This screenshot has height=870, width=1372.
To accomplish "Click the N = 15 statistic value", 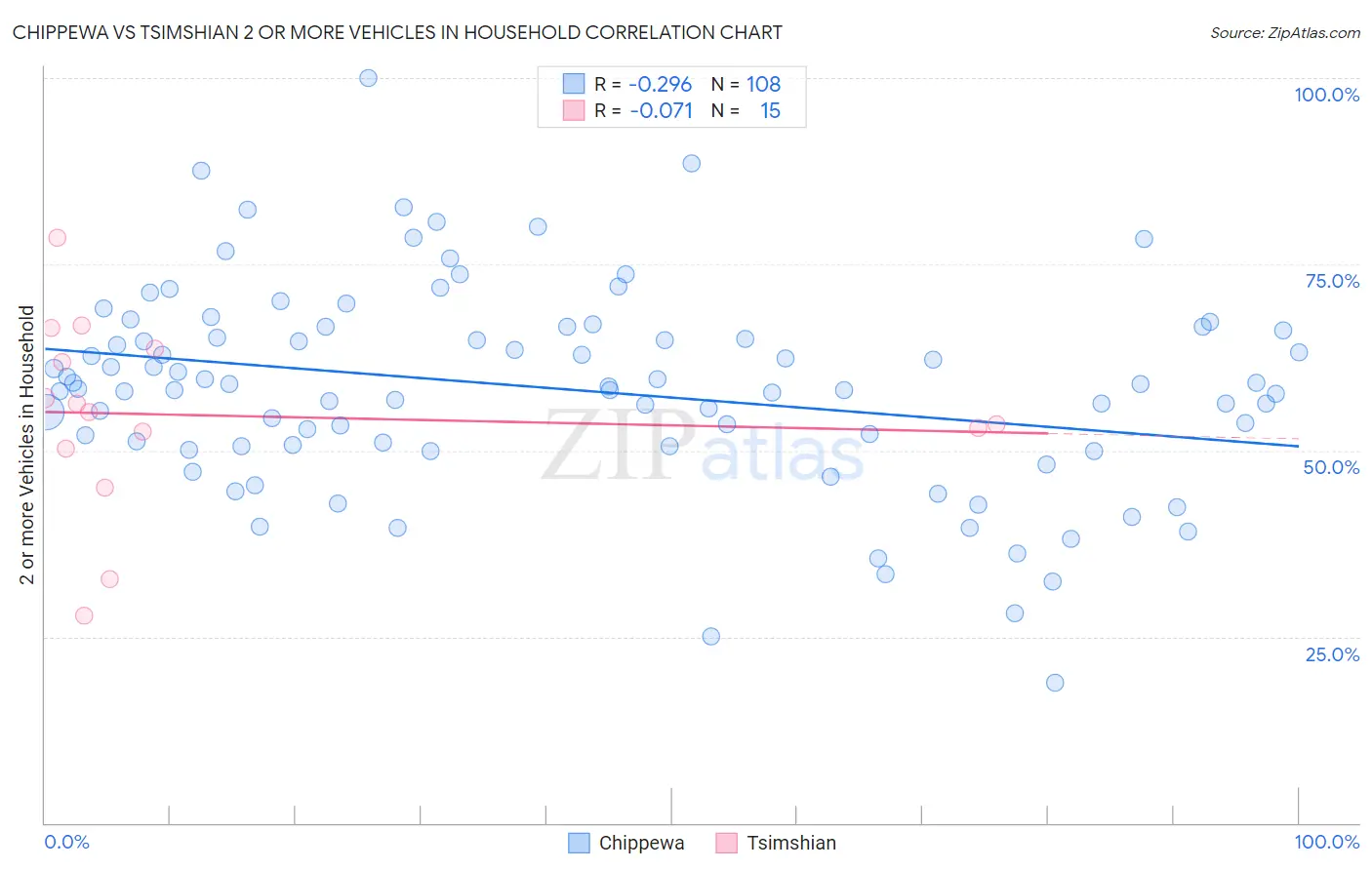I will point(746,110).
